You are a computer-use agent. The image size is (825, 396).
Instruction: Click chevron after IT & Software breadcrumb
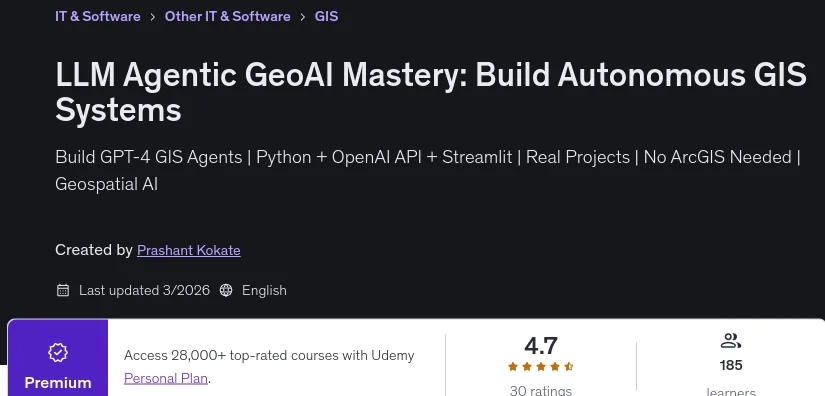point(153,17)
